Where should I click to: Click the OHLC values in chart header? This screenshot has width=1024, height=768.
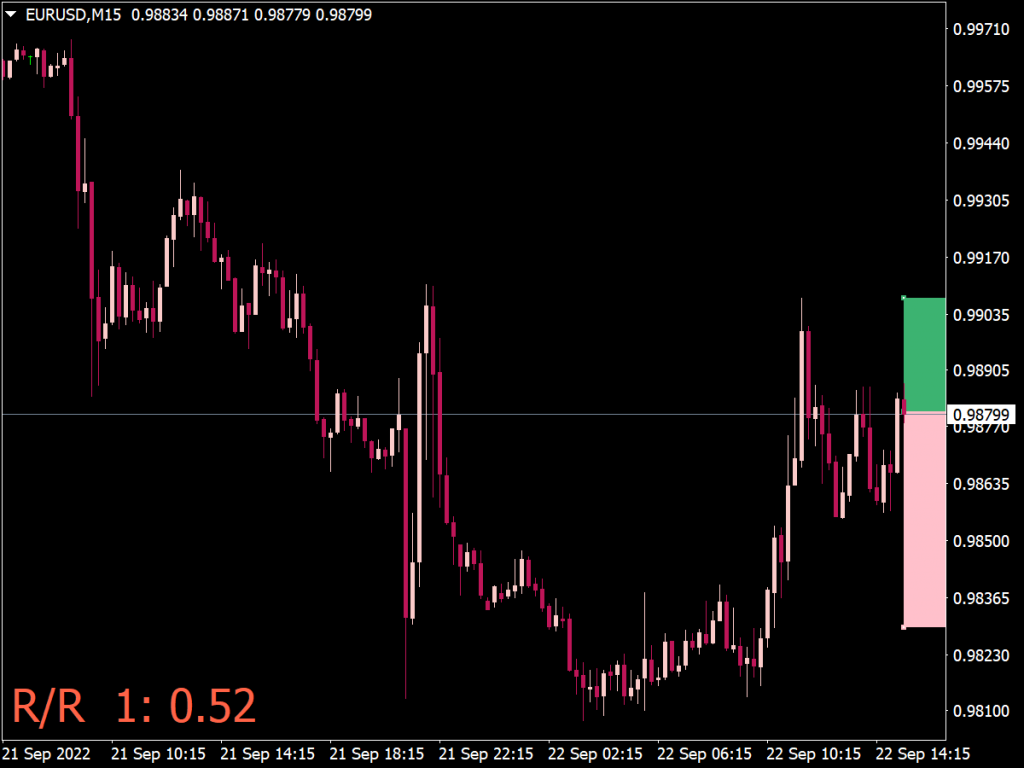click(x=214, y=15)
